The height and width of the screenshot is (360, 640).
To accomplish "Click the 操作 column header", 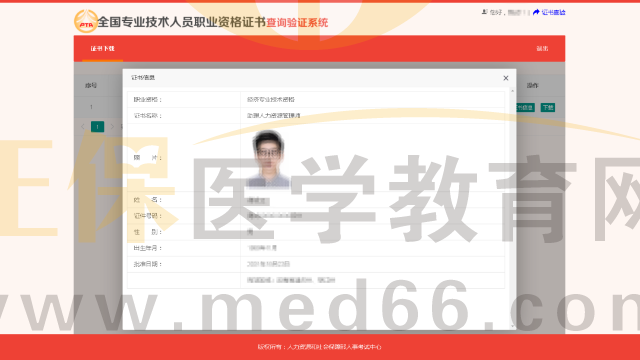I will pyautogui.click(x=532, y=85).
